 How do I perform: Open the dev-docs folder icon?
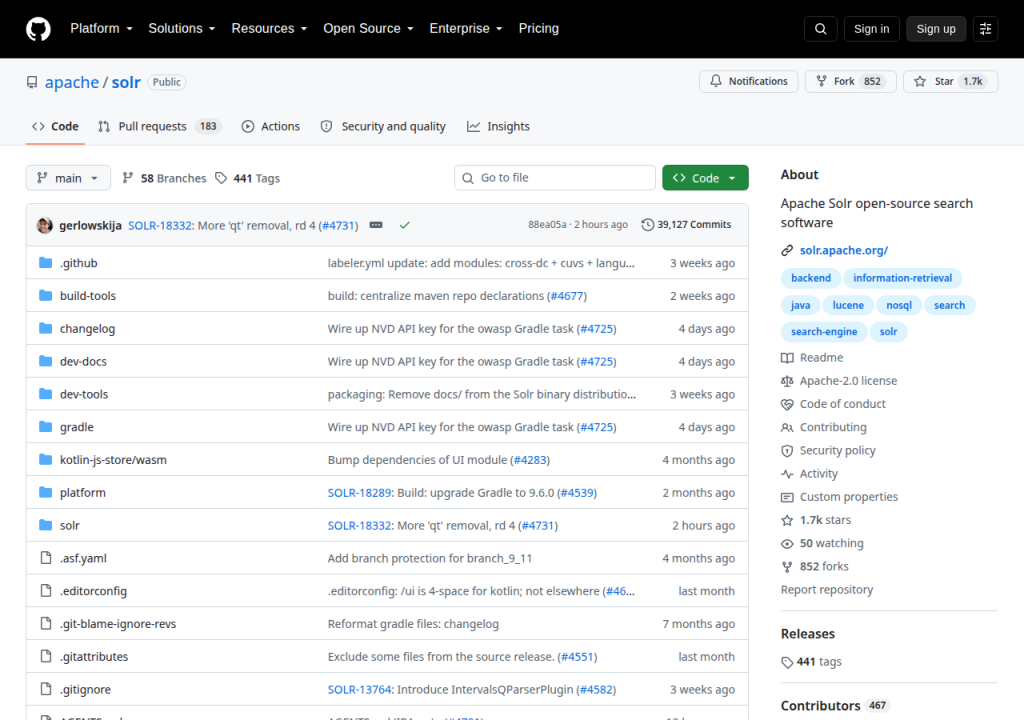pos(46,361)
